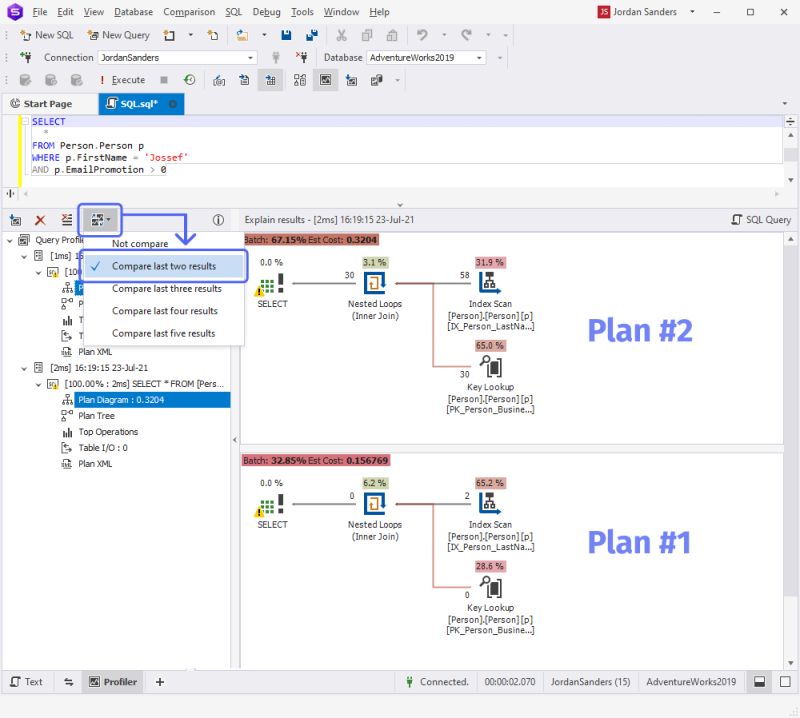This screenshot has width=800, height=718.
Task: Open the Tools menu
Action: pos(302,12)
